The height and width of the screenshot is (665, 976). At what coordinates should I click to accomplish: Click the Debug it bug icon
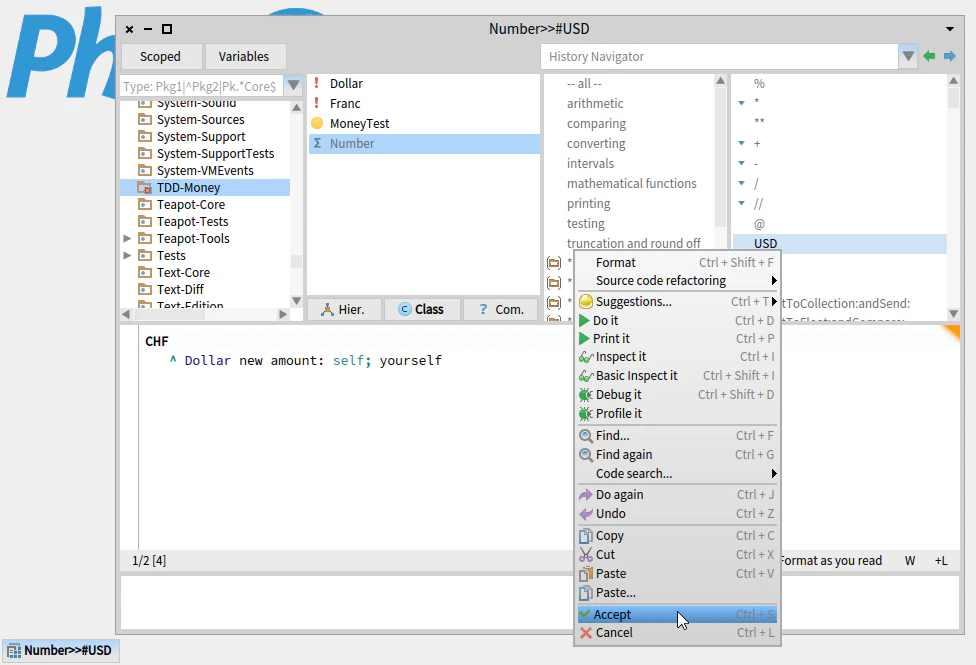click(586, 395)
